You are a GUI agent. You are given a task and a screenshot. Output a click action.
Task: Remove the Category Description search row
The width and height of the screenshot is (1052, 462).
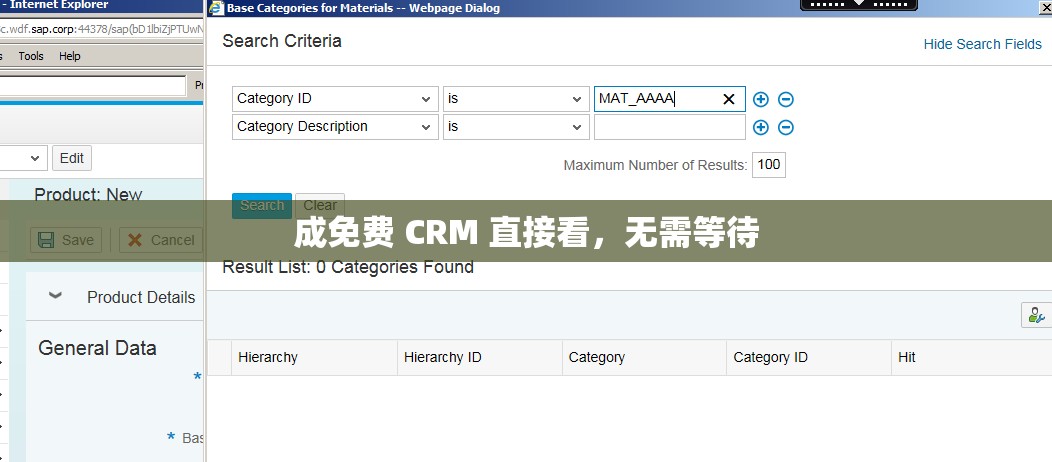[x=786, y=127]
